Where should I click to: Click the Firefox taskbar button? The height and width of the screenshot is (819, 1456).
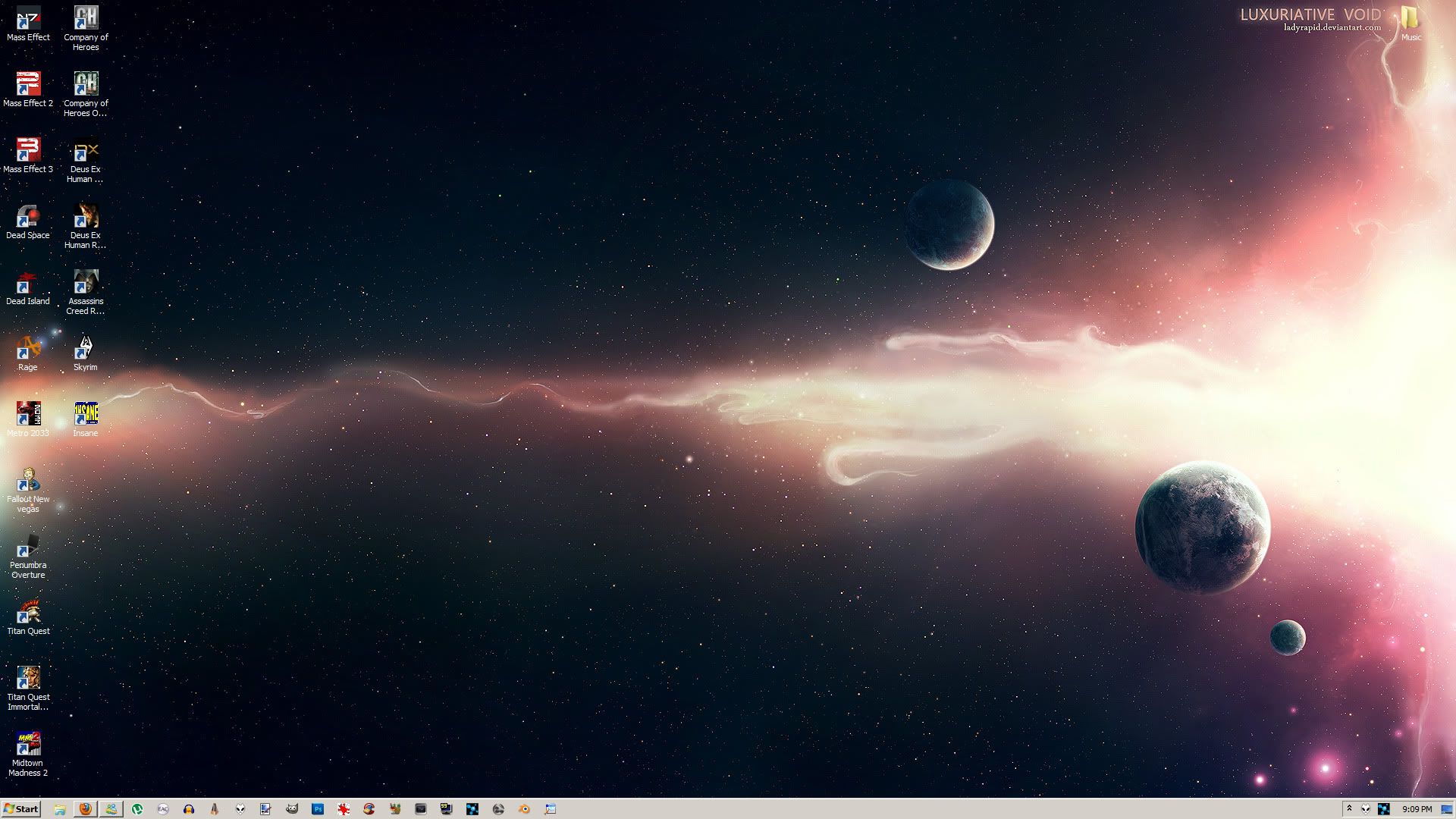click(86, 809)
